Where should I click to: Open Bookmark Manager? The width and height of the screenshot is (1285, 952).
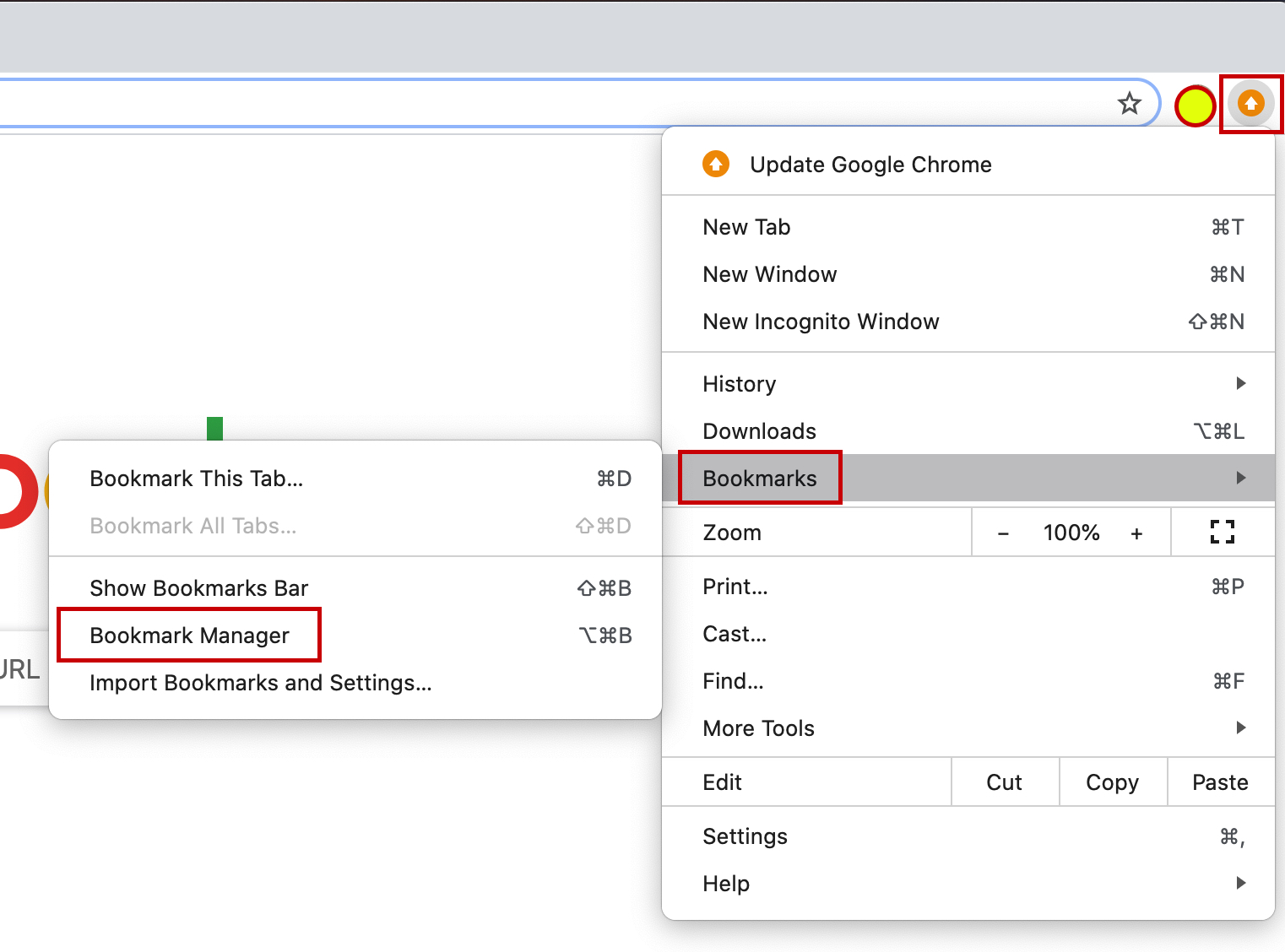pos(189,635)
